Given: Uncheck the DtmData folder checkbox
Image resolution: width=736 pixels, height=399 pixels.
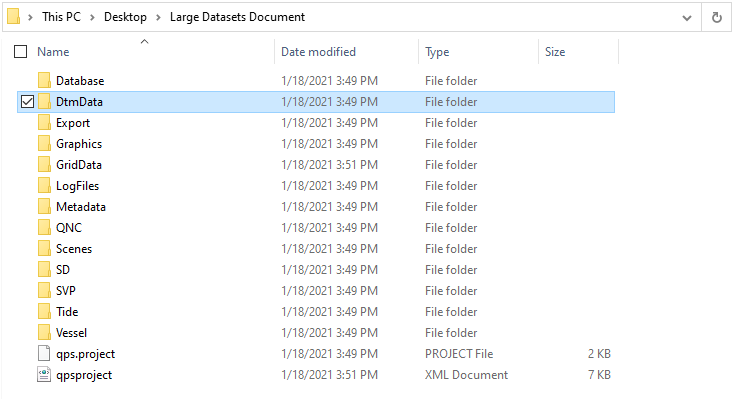Looking at the screenshot, I should tap(28, 101).
